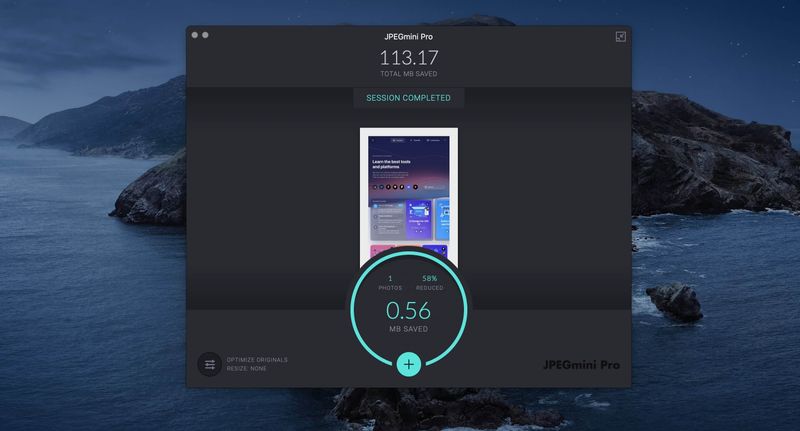Click the JPEGmini Pro window title

click(409, 37)
